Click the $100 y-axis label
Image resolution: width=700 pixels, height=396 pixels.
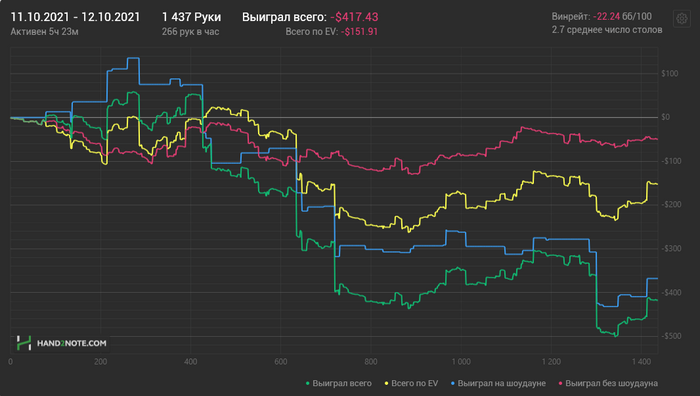click(x=670, y=73)
